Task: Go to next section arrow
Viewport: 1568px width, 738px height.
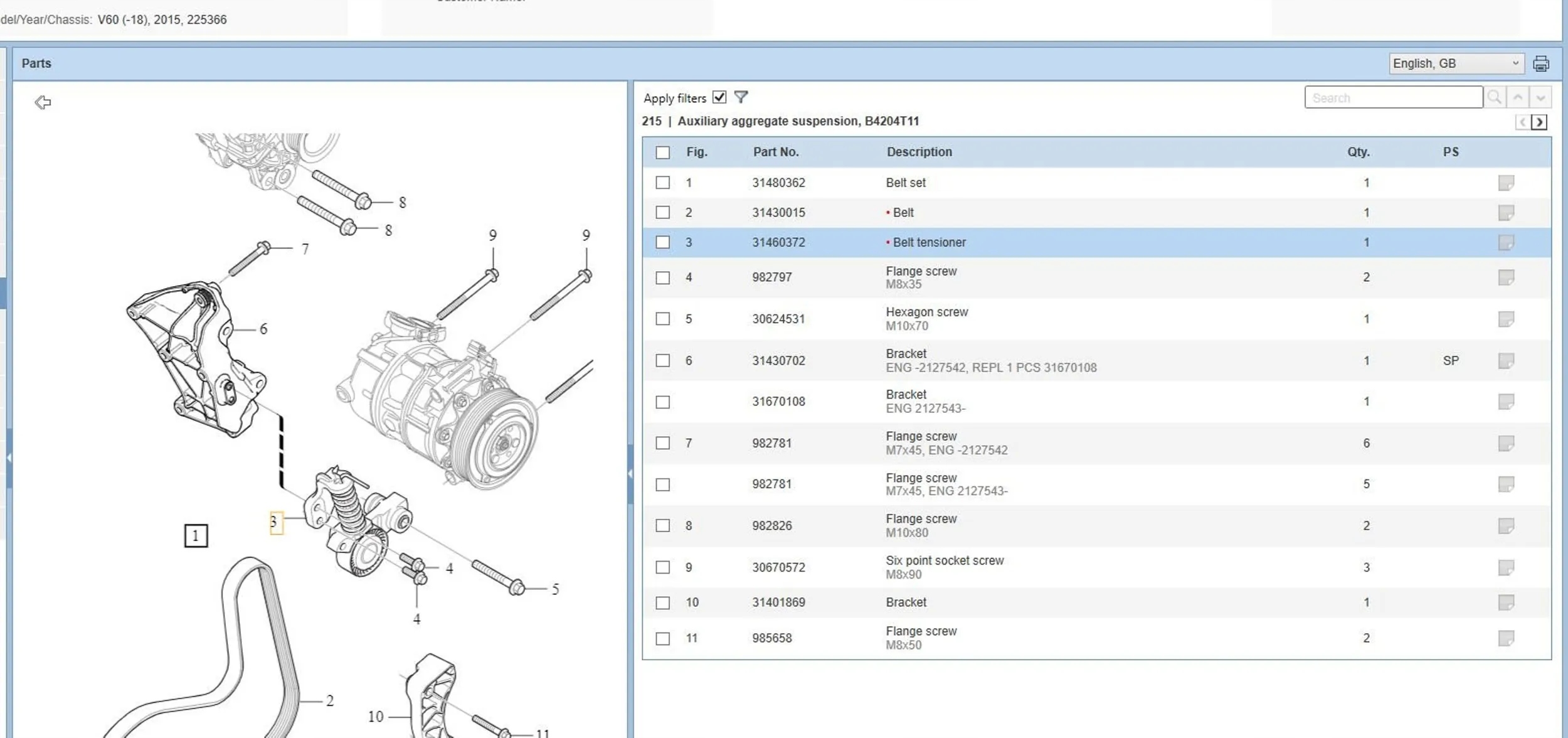Action: [x=1539, y=122]
